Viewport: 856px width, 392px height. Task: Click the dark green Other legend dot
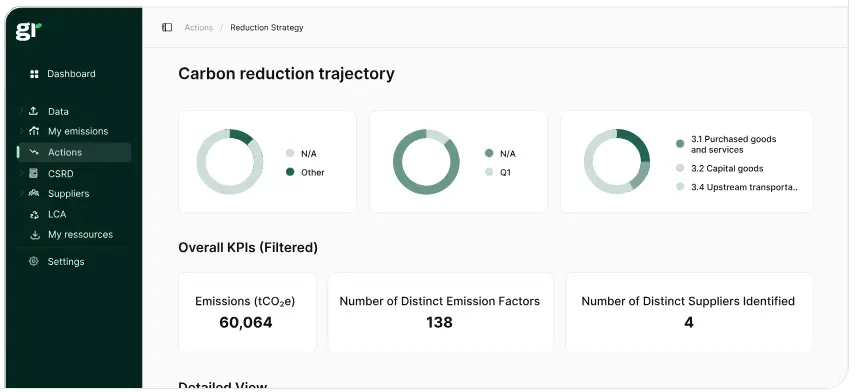290,172
